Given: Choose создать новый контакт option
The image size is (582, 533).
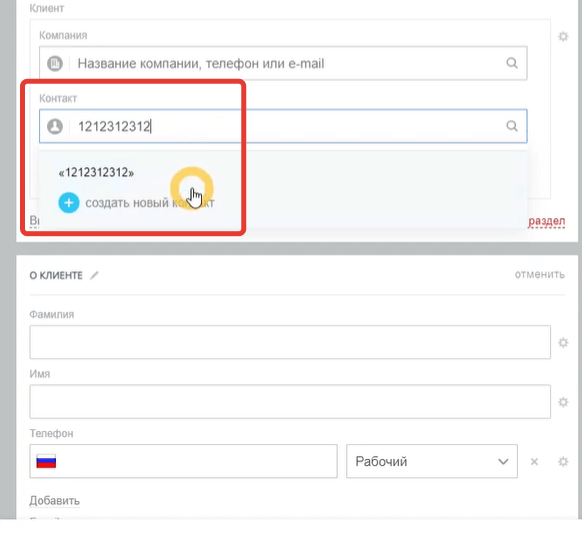Looking at the screenshot, I should 150,203.
